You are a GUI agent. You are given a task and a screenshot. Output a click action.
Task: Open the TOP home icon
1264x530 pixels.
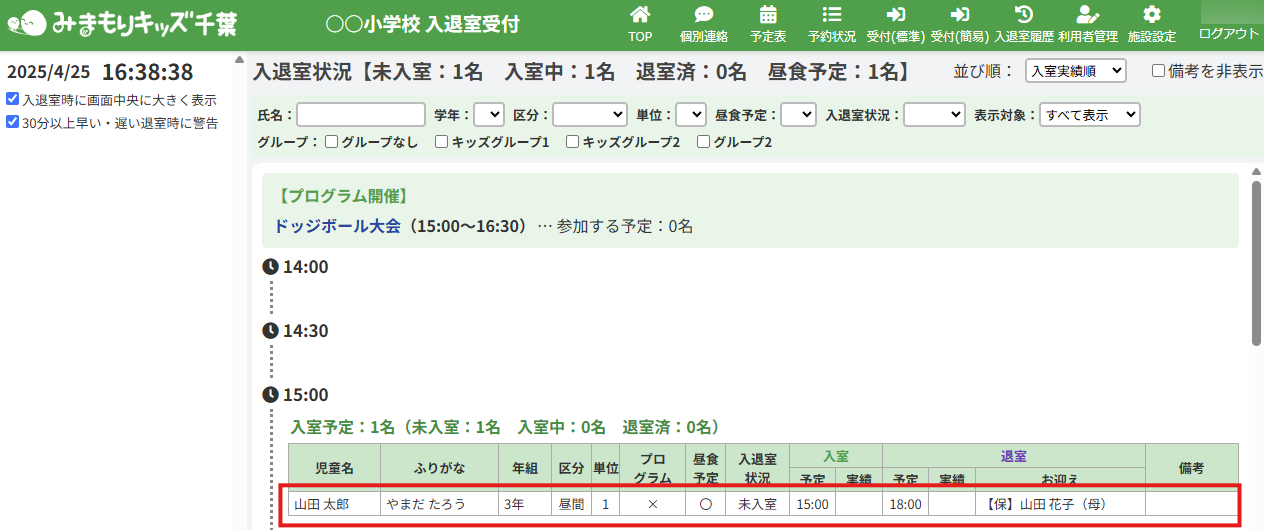(x=640, y=15)
